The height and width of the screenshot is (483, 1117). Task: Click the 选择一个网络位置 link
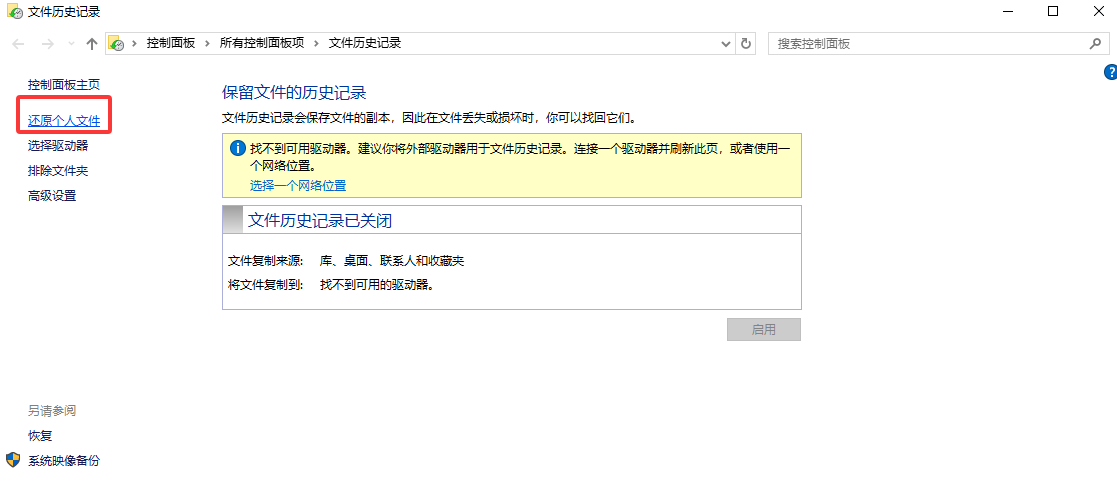pos(298,186)
